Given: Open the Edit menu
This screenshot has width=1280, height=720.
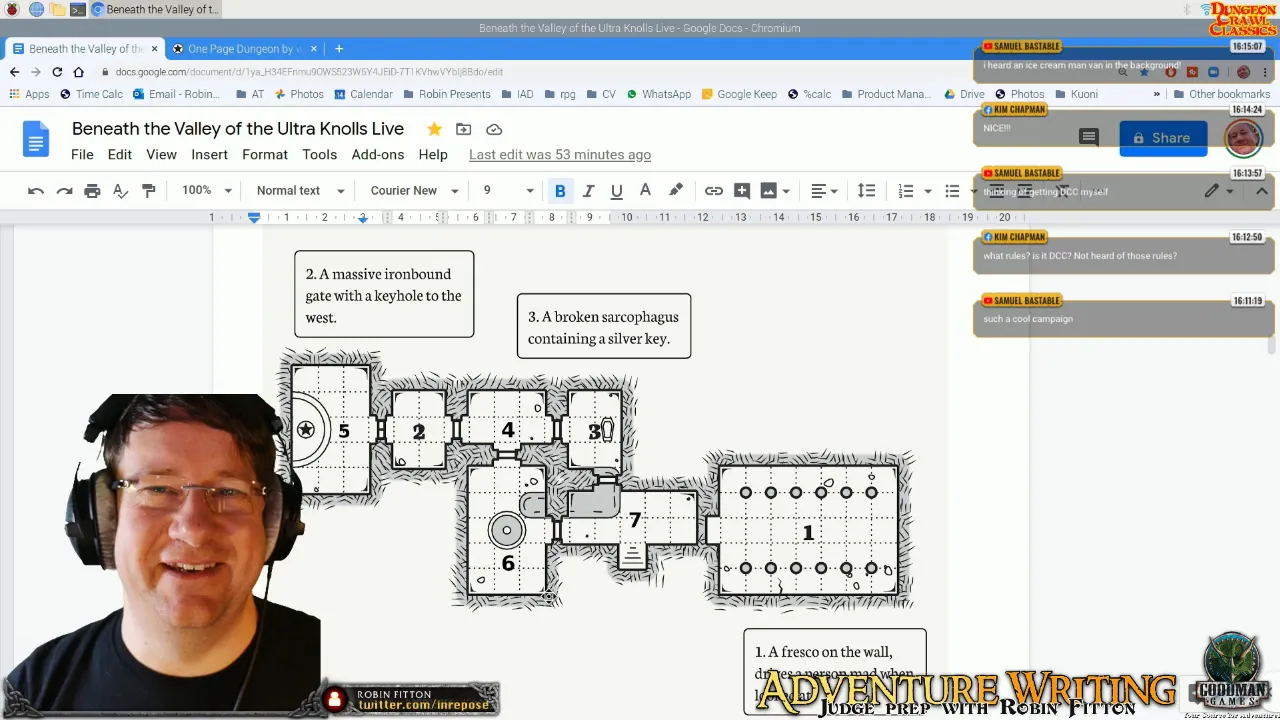Looking at the screenshot, I should (x=120, y=154).
